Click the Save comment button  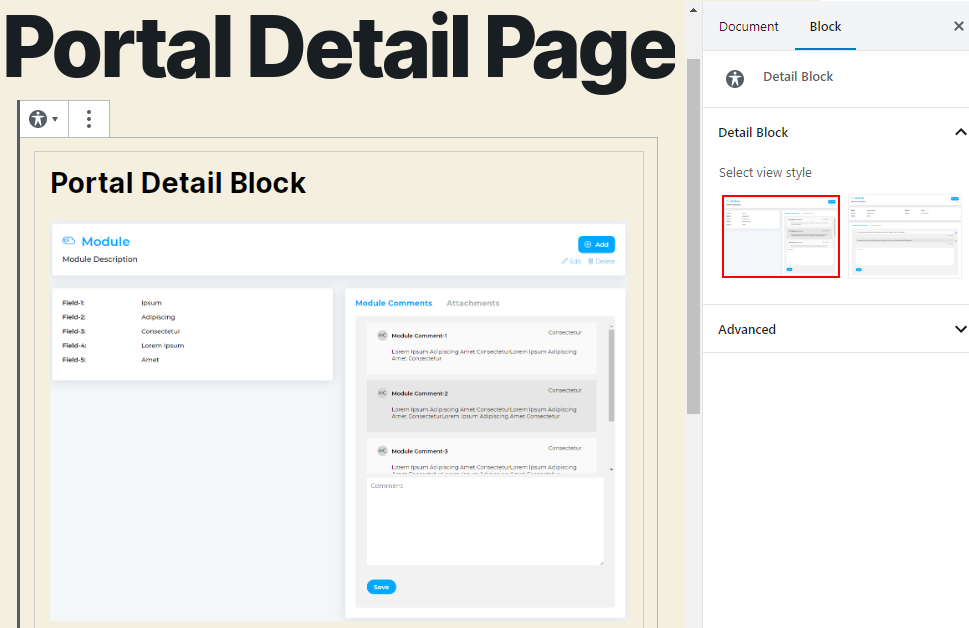point(381,587)
